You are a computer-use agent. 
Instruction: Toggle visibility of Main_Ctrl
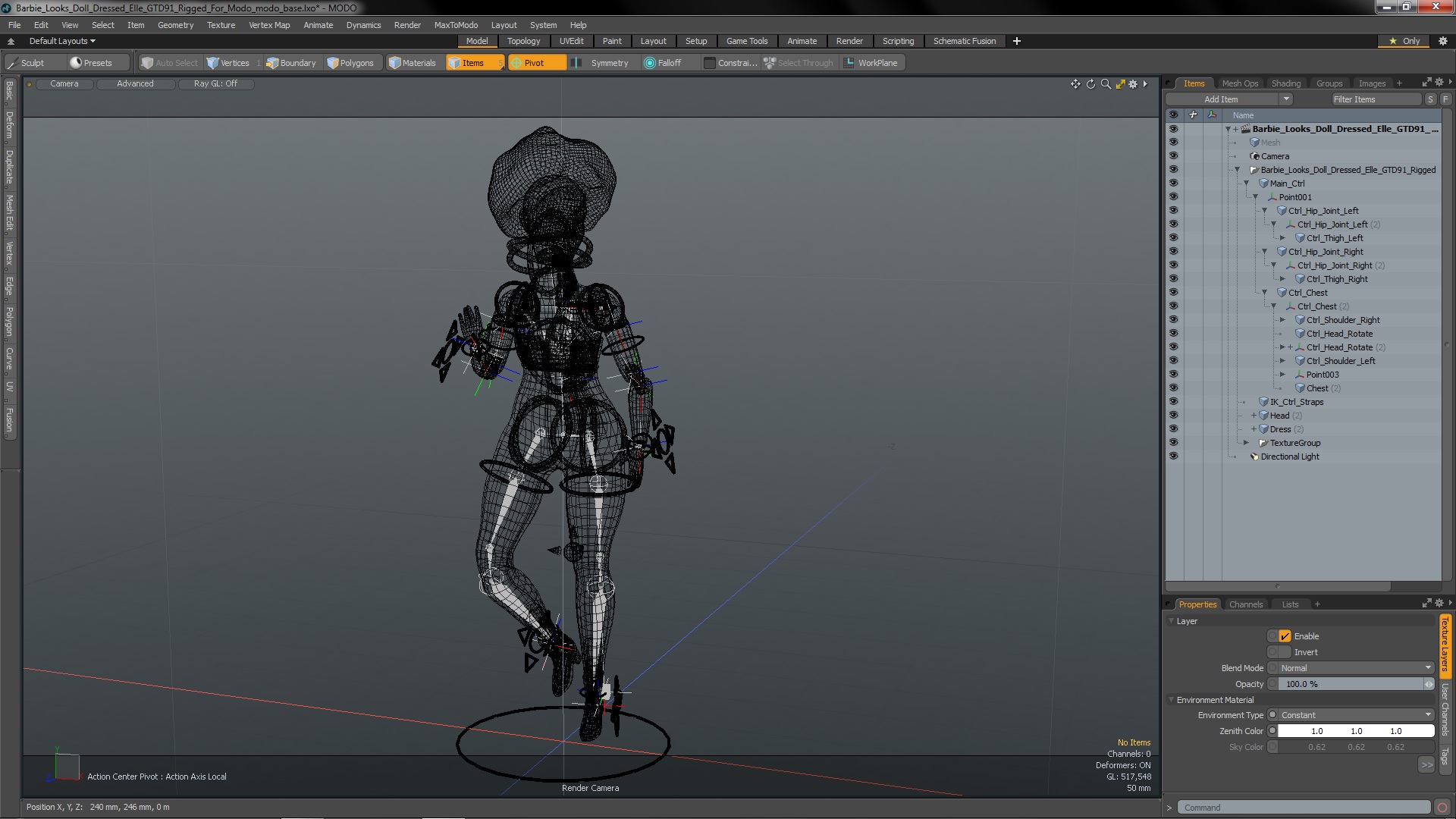tap(1173, 184)
